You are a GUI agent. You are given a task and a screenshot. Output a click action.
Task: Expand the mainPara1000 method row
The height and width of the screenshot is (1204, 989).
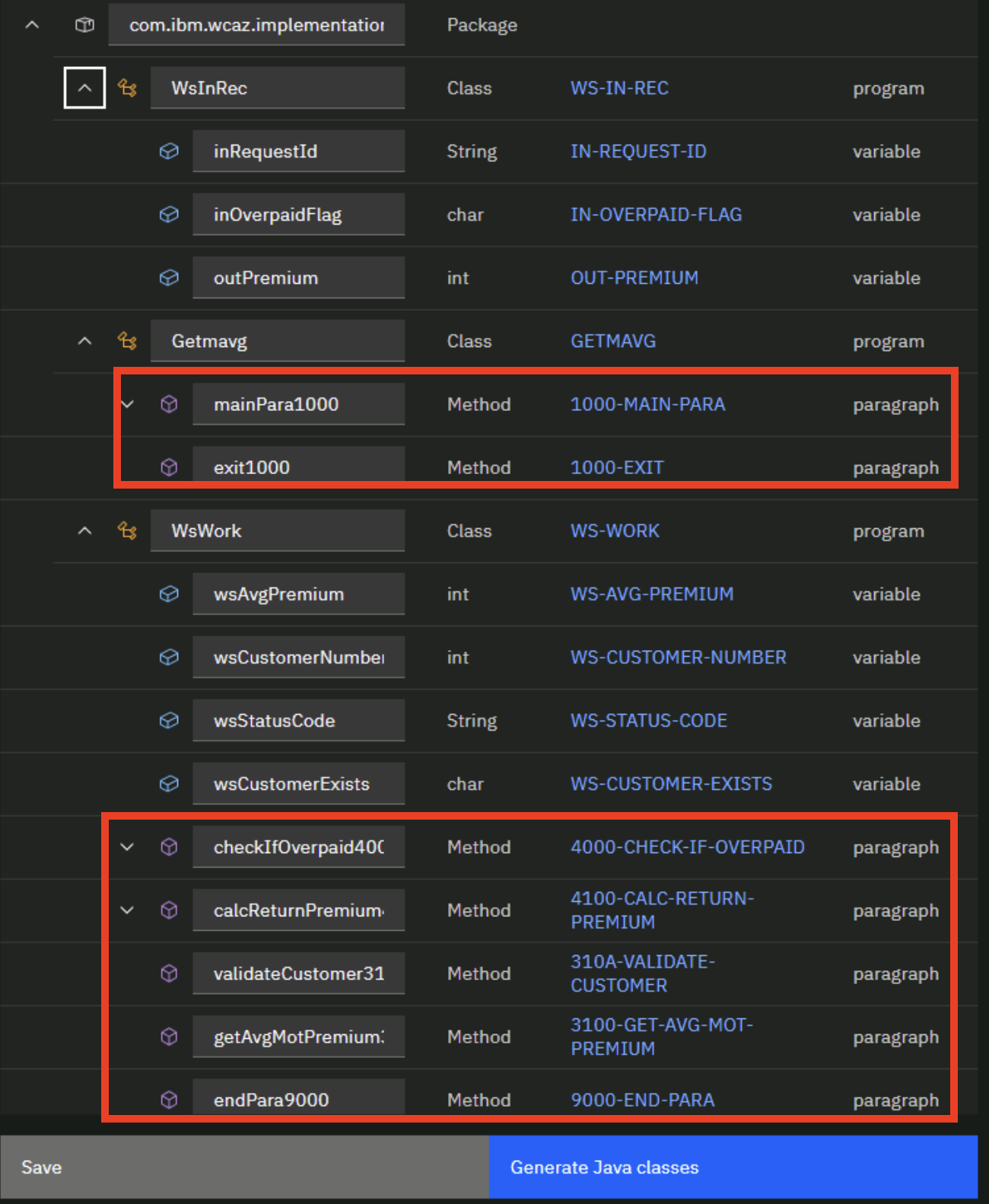click(x=127, y=404)
